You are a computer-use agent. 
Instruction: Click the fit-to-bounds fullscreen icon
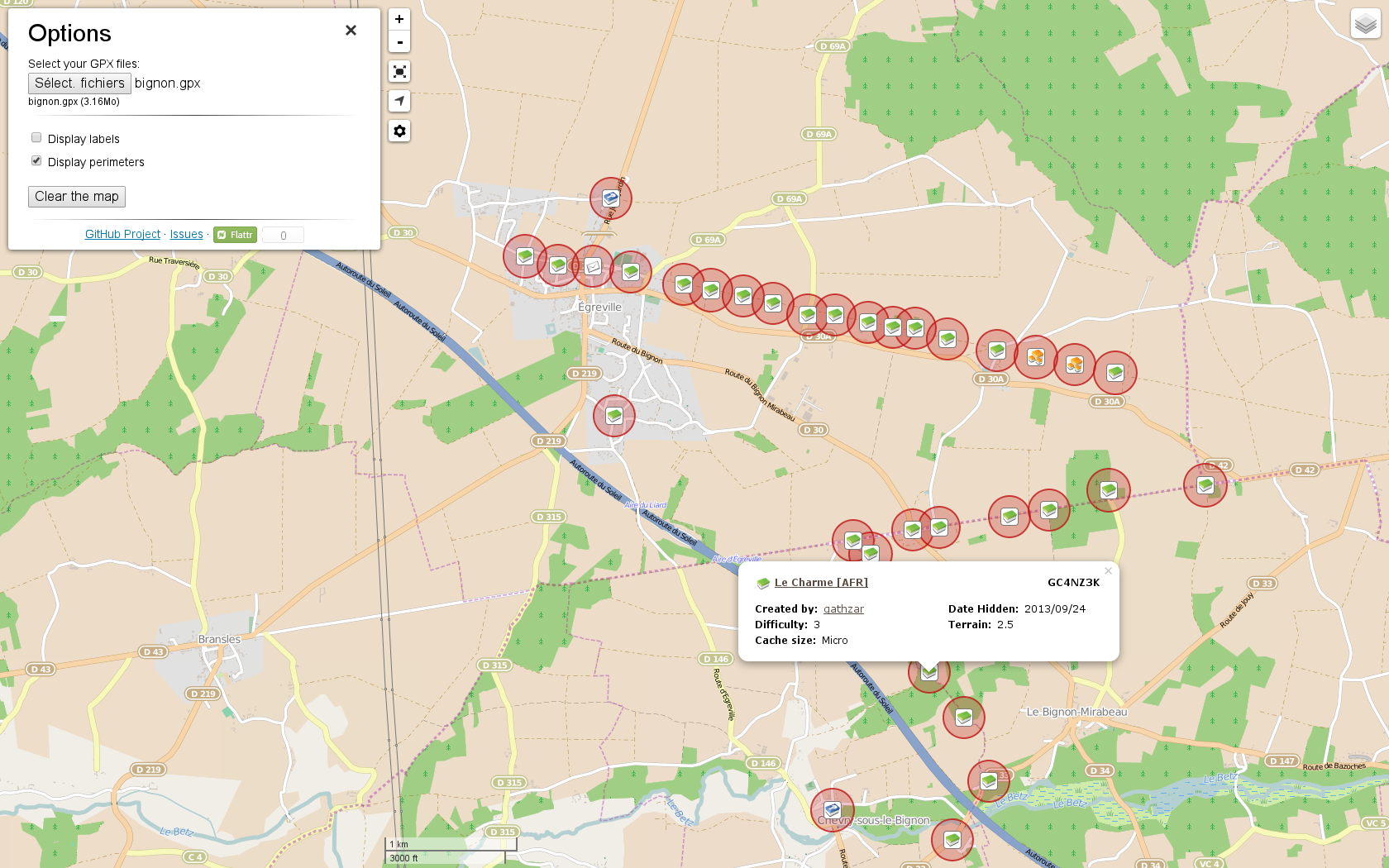(399, 72)
